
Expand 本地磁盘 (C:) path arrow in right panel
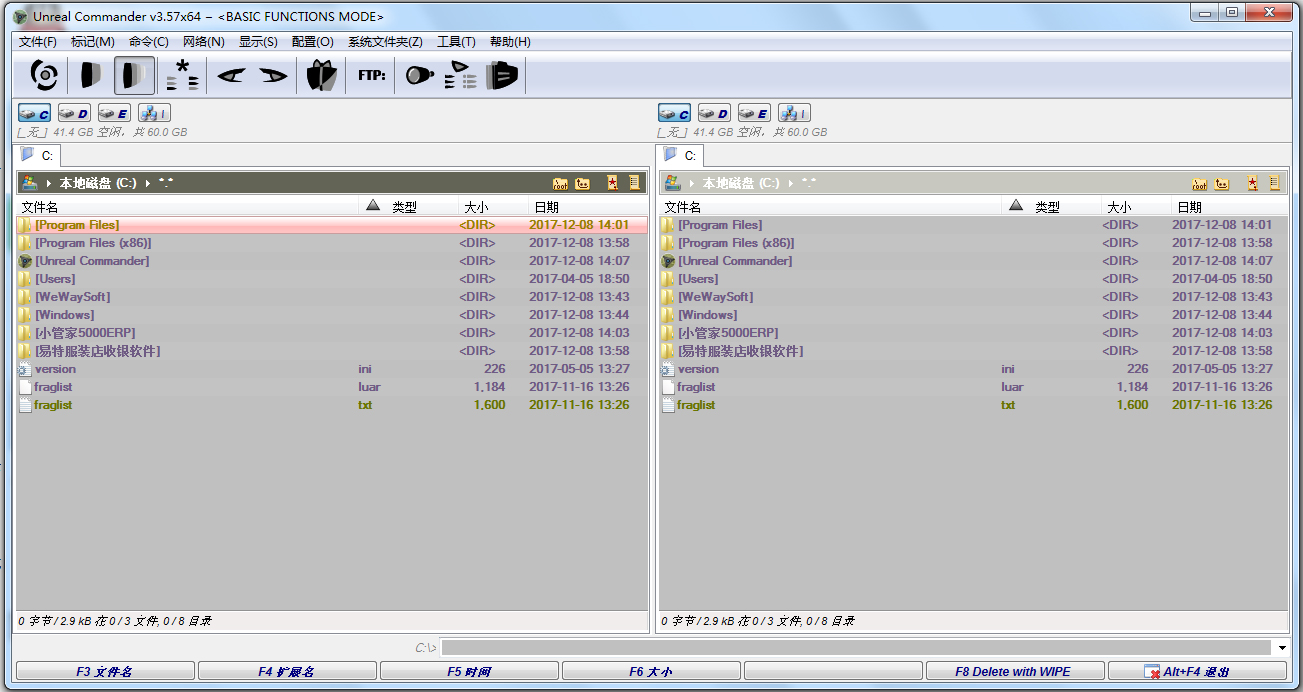pos(790,183)
